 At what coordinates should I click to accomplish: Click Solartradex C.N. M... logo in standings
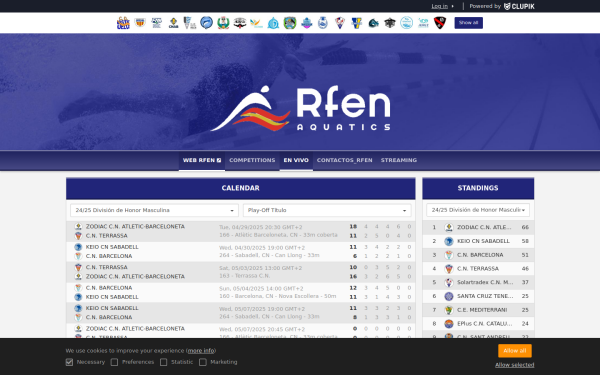[x=449, y=283]
